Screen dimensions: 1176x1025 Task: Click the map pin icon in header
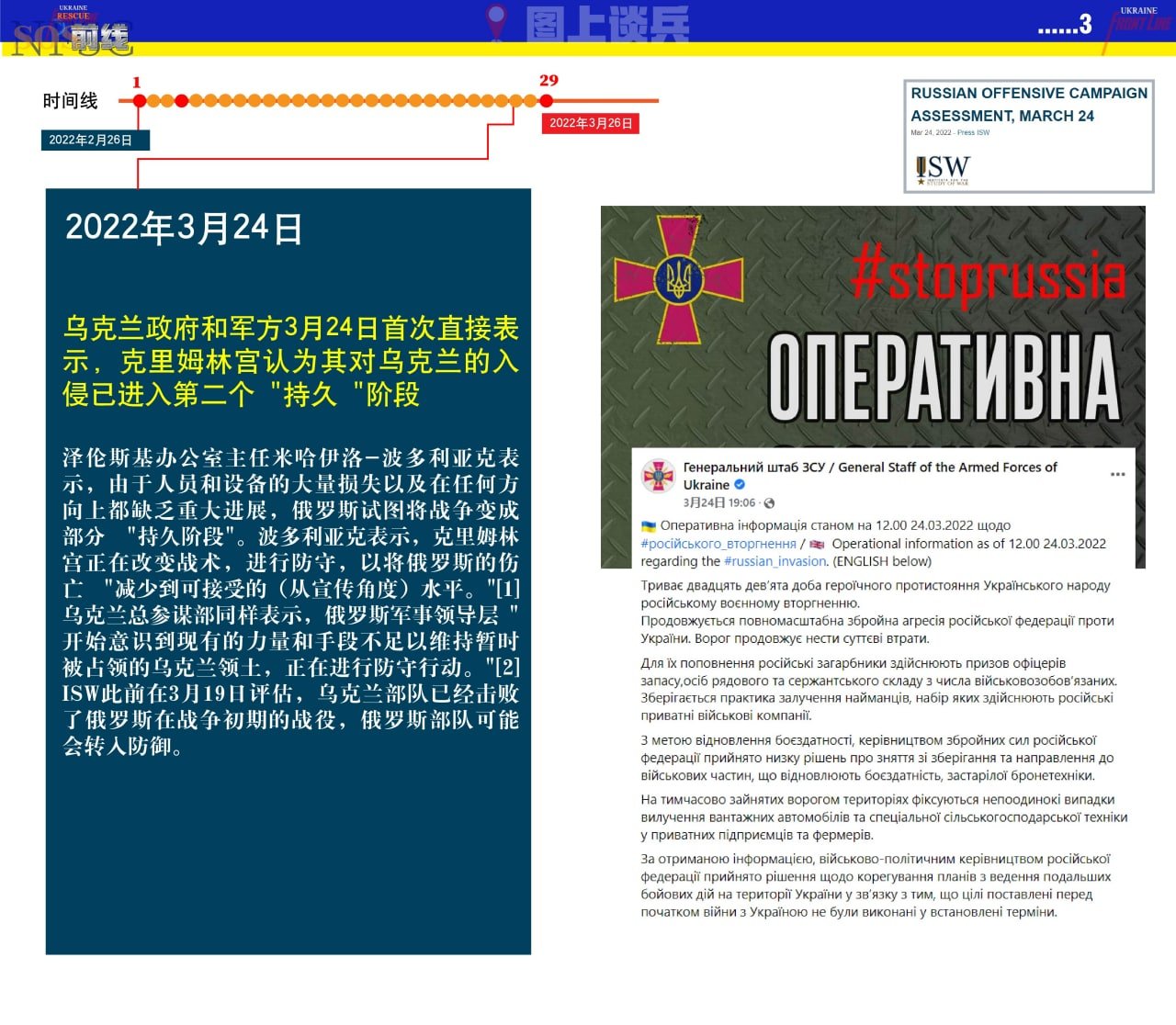497,22
